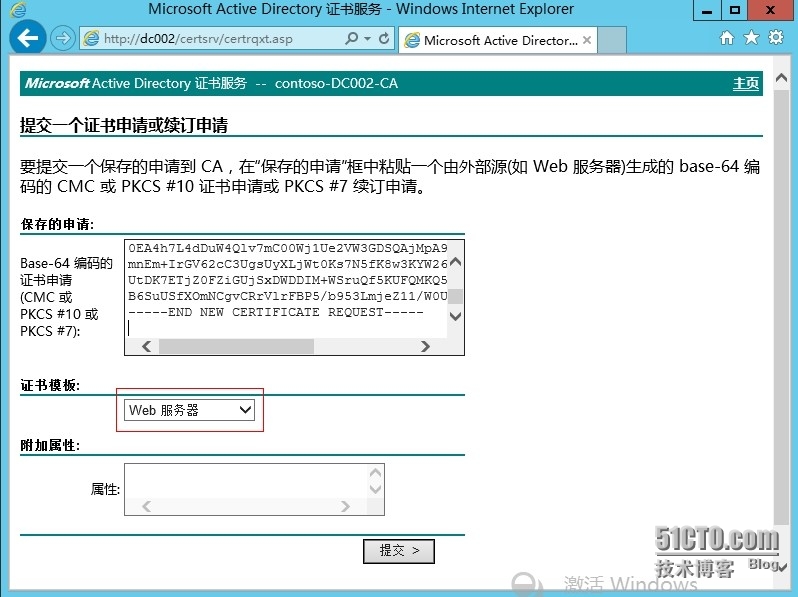Minimize the Internet Explorer window

point(707,10)
